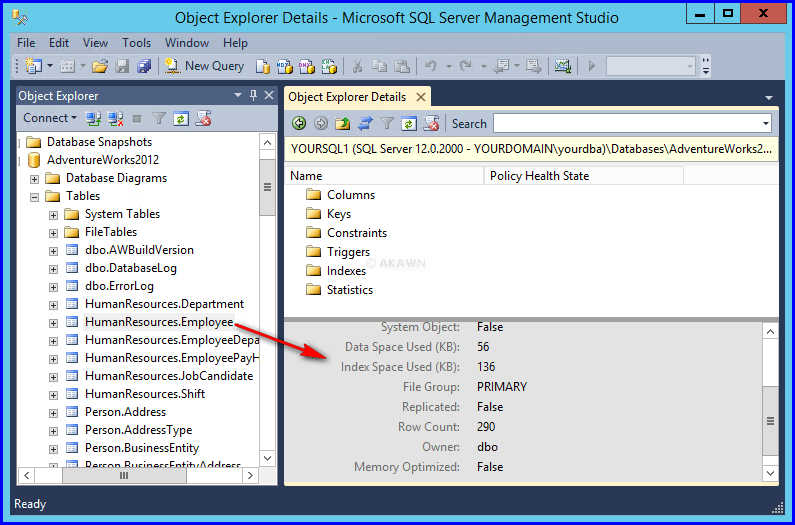The width and height of the screenshot is (795, 525).
Task: Go Forward in Object Explorer Details
Action: [321, 123]
